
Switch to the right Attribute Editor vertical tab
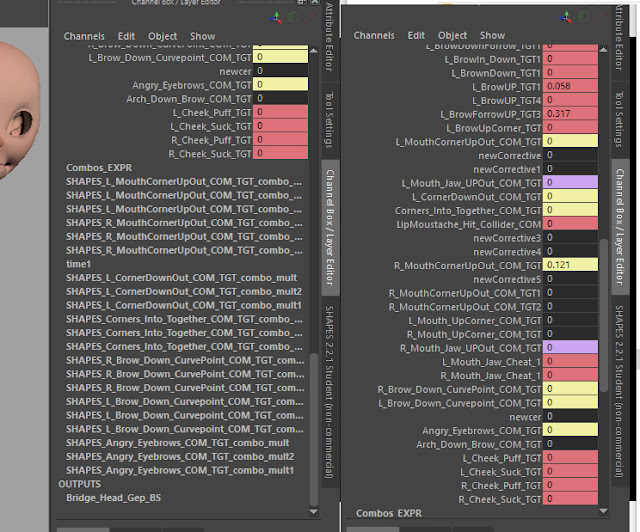click(x=619, y=37)
